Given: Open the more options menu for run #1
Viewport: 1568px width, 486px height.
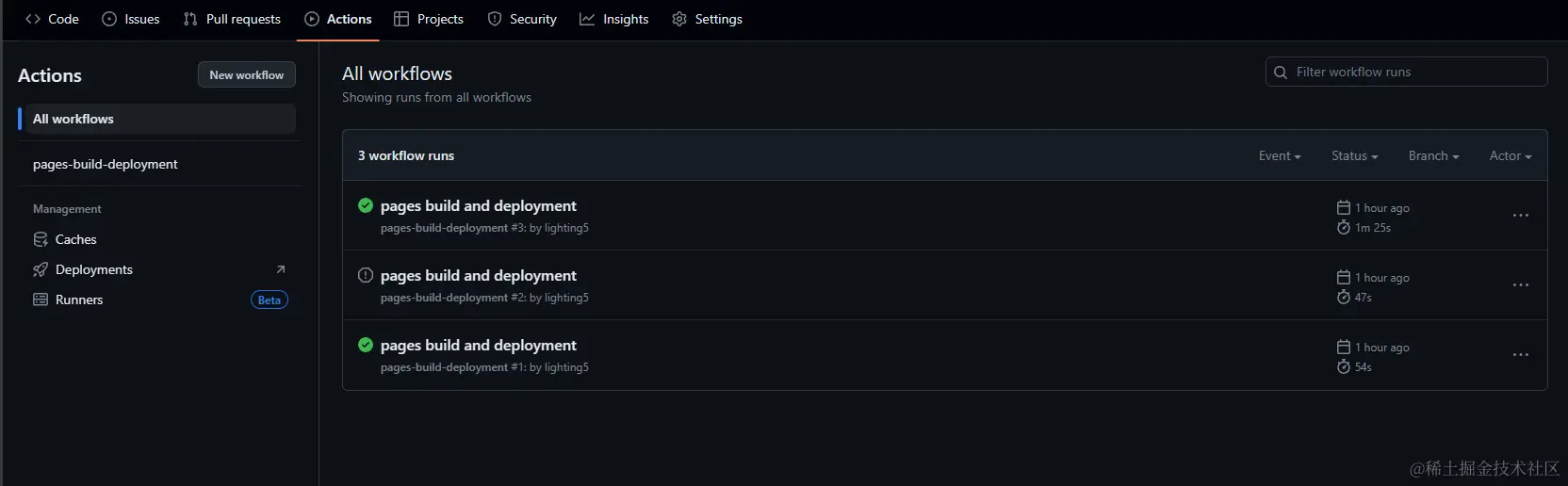Looking at the screenshot, I should coord(1521,355).
